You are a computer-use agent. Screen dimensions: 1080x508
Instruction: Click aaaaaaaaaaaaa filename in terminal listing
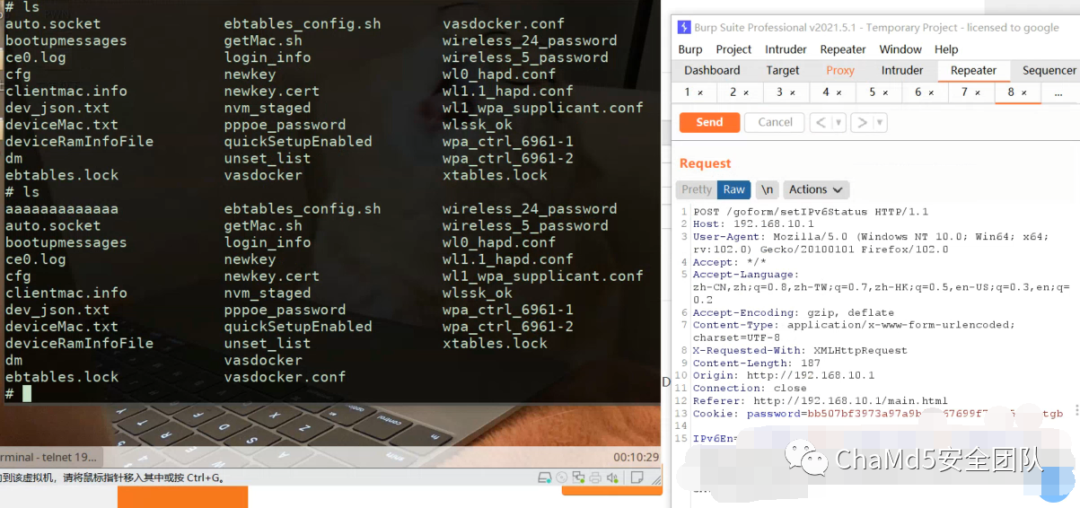click(x=61, y=209)
